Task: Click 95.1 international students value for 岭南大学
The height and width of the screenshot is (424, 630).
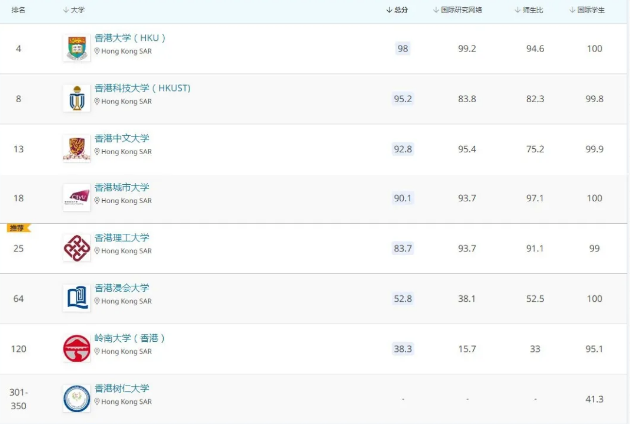Action: click(x=594, y=349)
